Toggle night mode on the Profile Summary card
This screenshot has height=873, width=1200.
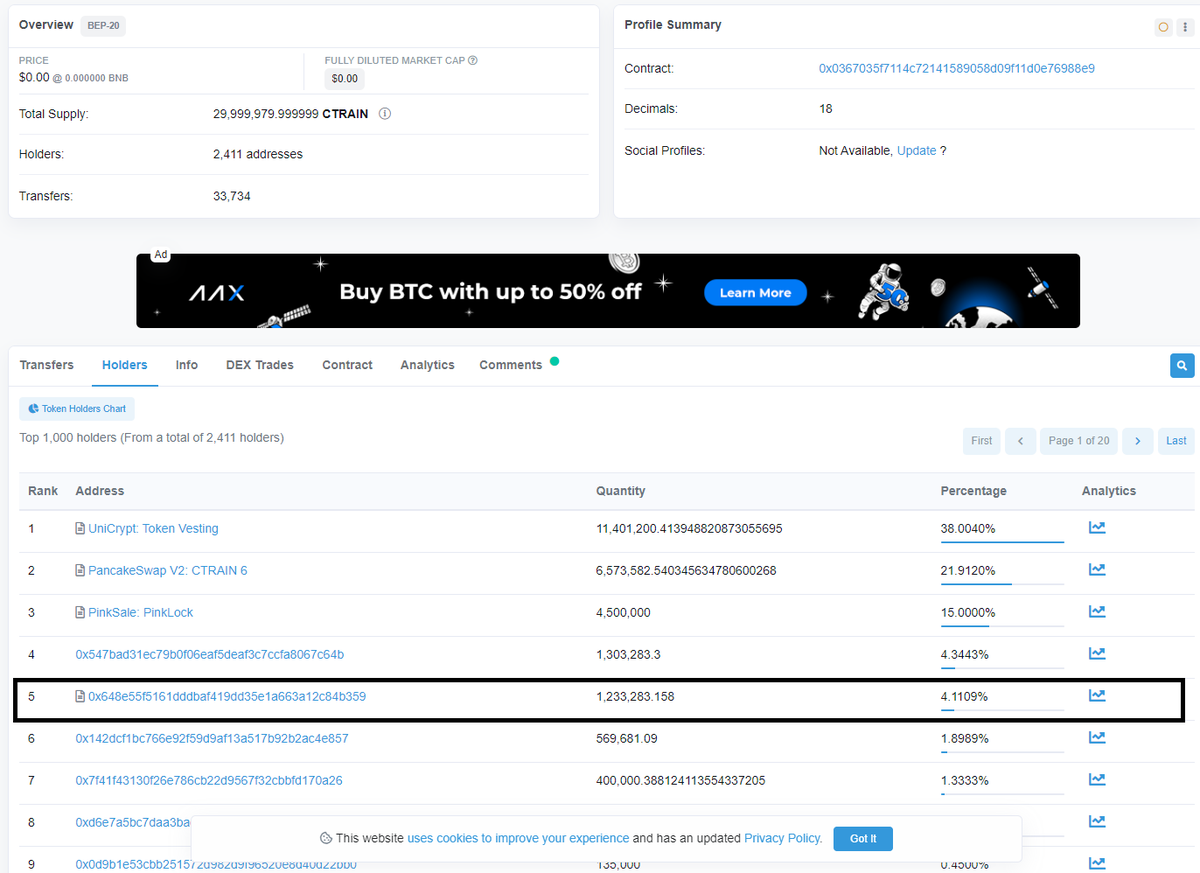(x=1162, y=27)
